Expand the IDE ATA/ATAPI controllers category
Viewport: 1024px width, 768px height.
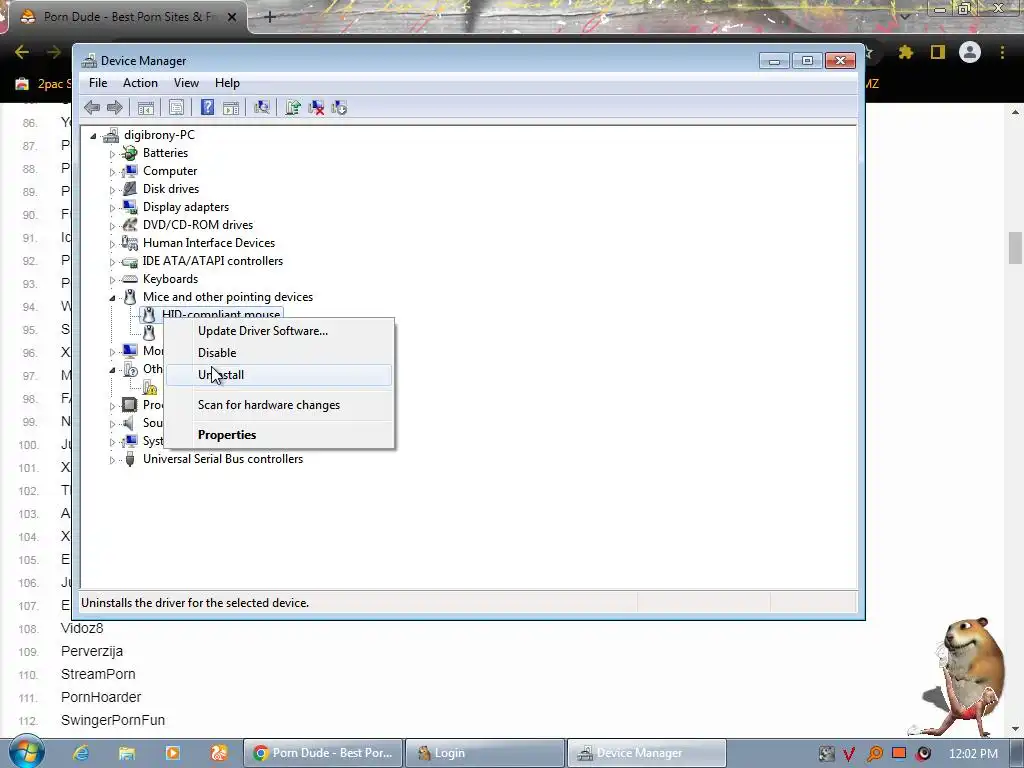112,262
